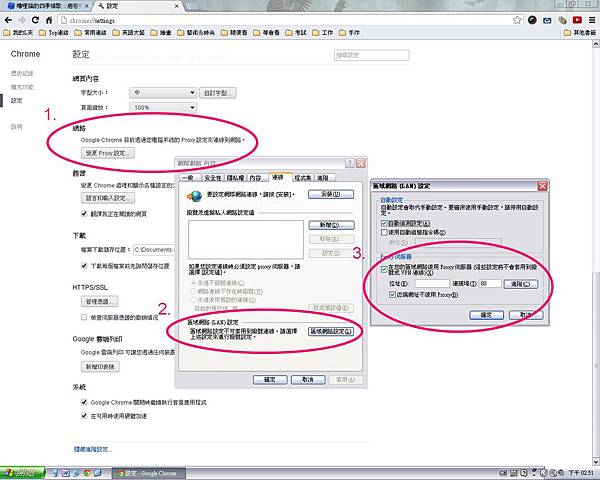Toggle use proxy server for LAN checkbox
600x480 pixels.
click(x=384, y=269)
